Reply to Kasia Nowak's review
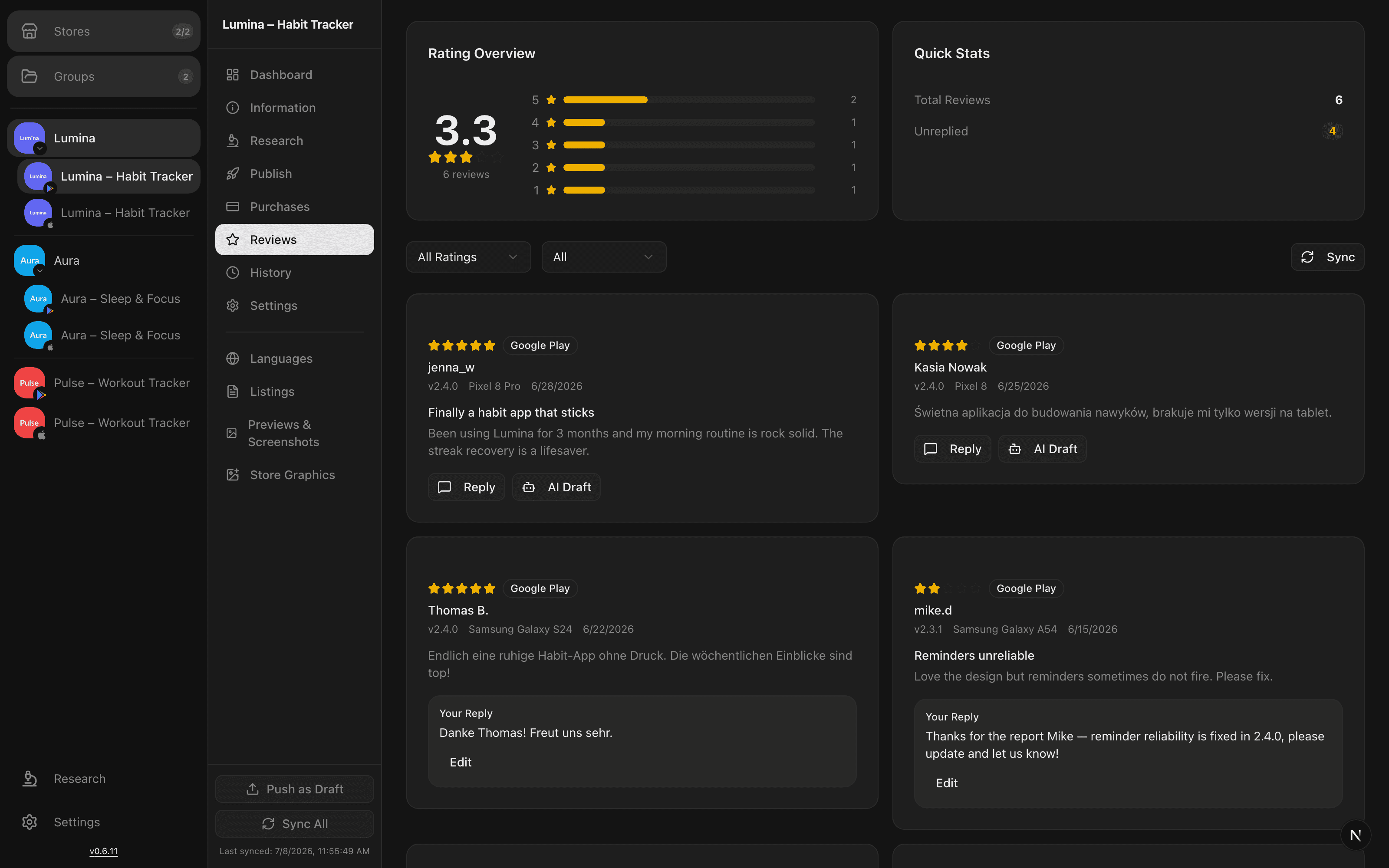 pyautogui.click(x=952, y=449)
